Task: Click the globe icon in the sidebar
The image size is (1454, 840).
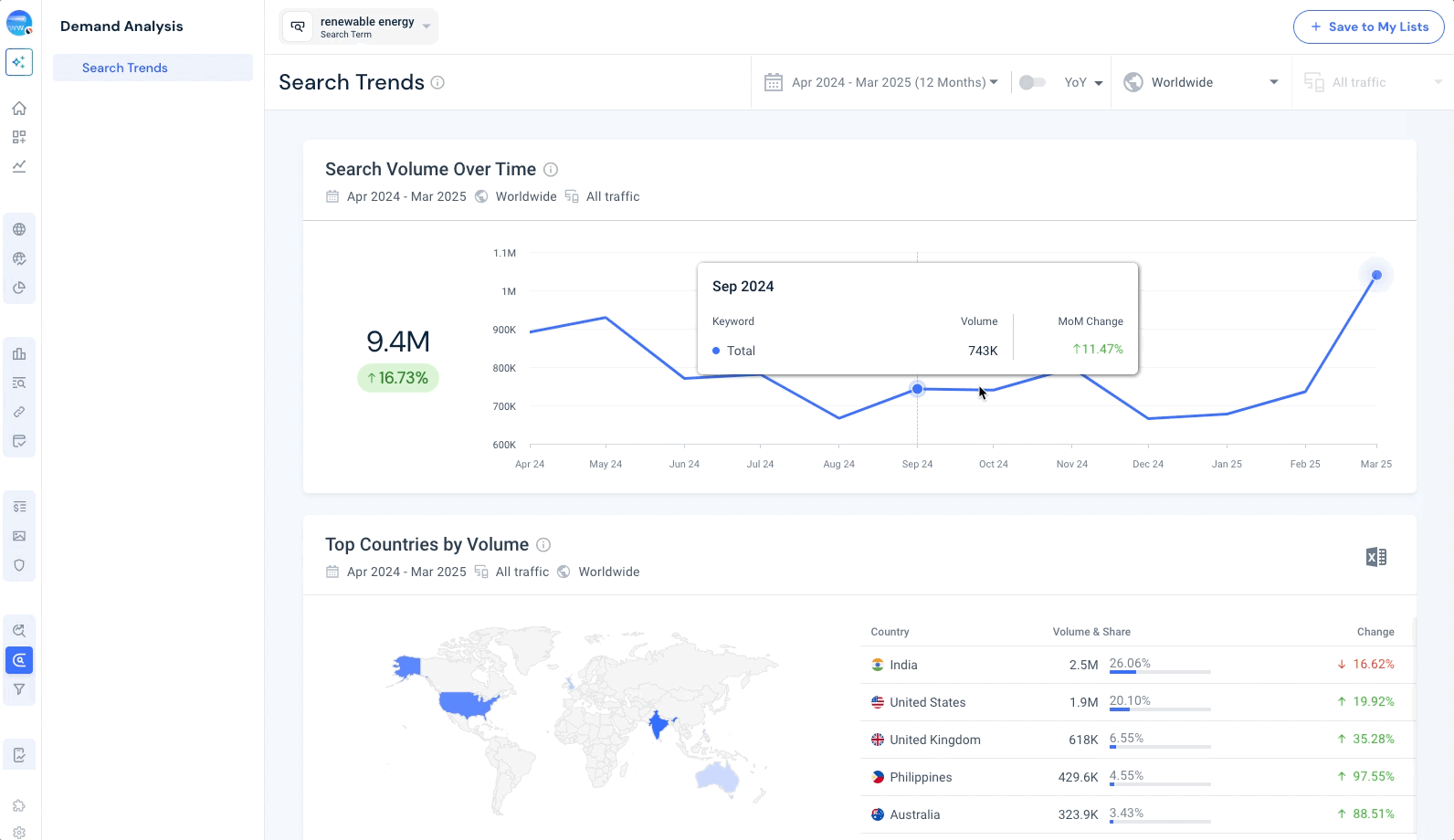Action: point(19,229)
